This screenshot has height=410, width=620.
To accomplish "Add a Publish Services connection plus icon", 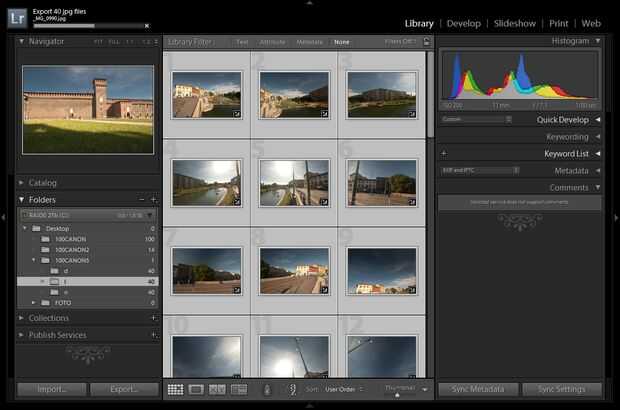I will (x=154, y=335).
